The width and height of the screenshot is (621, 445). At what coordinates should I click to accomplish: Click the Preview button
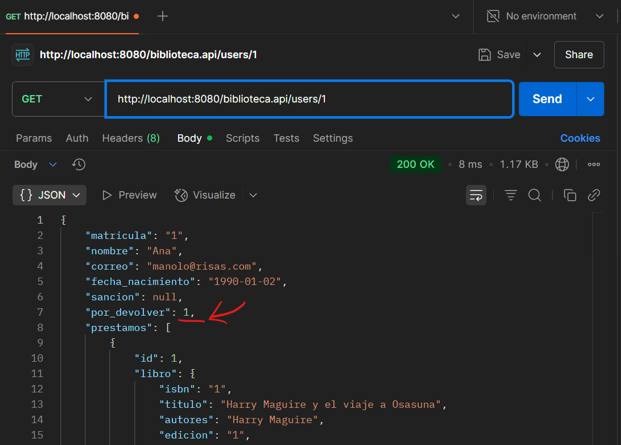pyautogui.click(x=130, y=195)
